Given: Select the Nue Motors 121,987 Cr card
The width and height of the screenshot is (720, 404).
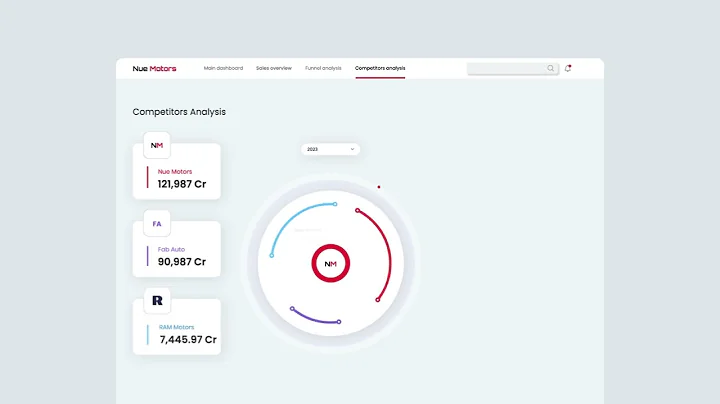Looking at the screenshot, I should (177, 171).
